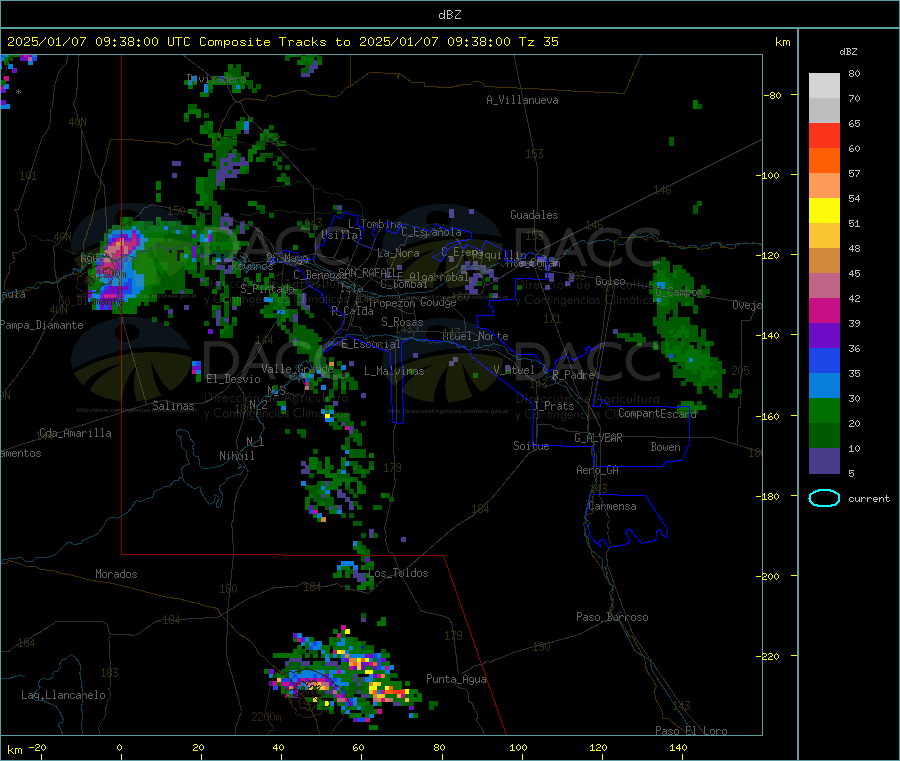The height and width of the screenshot is (761, 900).
Task: Select the gold 51 dBZ legend swatch
Action: [824, 235]
